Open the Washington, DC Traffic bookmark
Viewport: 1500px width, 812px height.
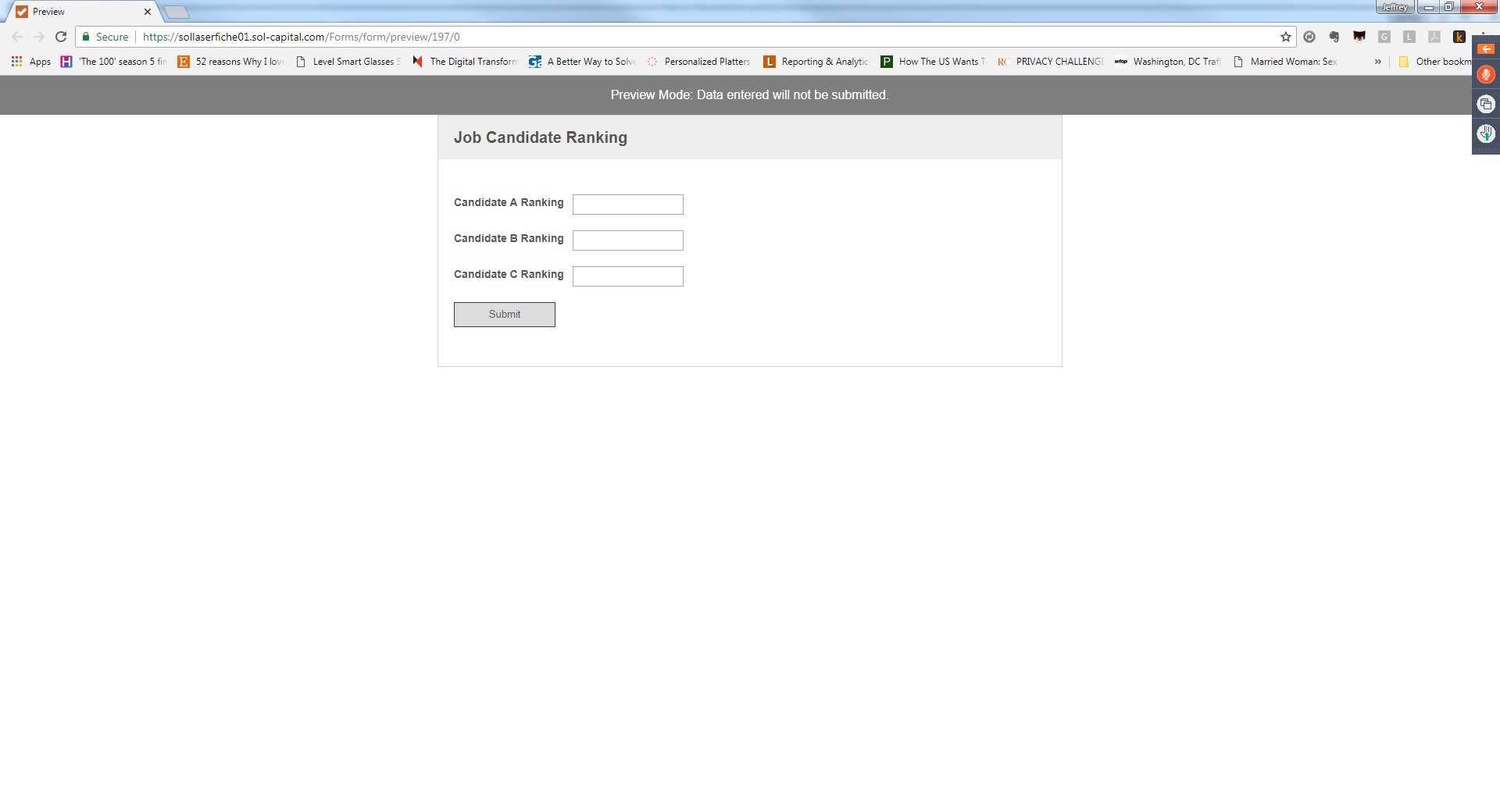[x=1169, y=62]
